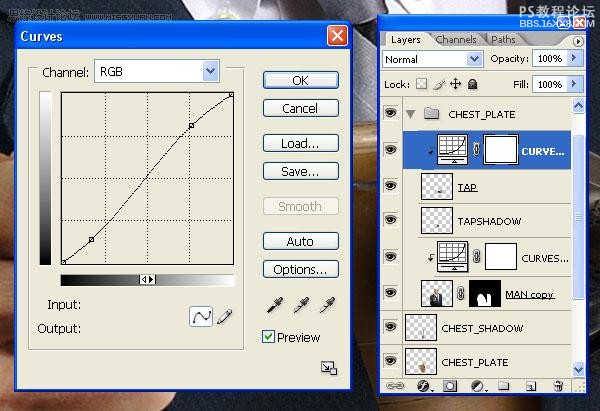Select the white point eyedropper
The height and width of the screenshot is (411, 600).
pyautogui.click(x=327, y=305)
